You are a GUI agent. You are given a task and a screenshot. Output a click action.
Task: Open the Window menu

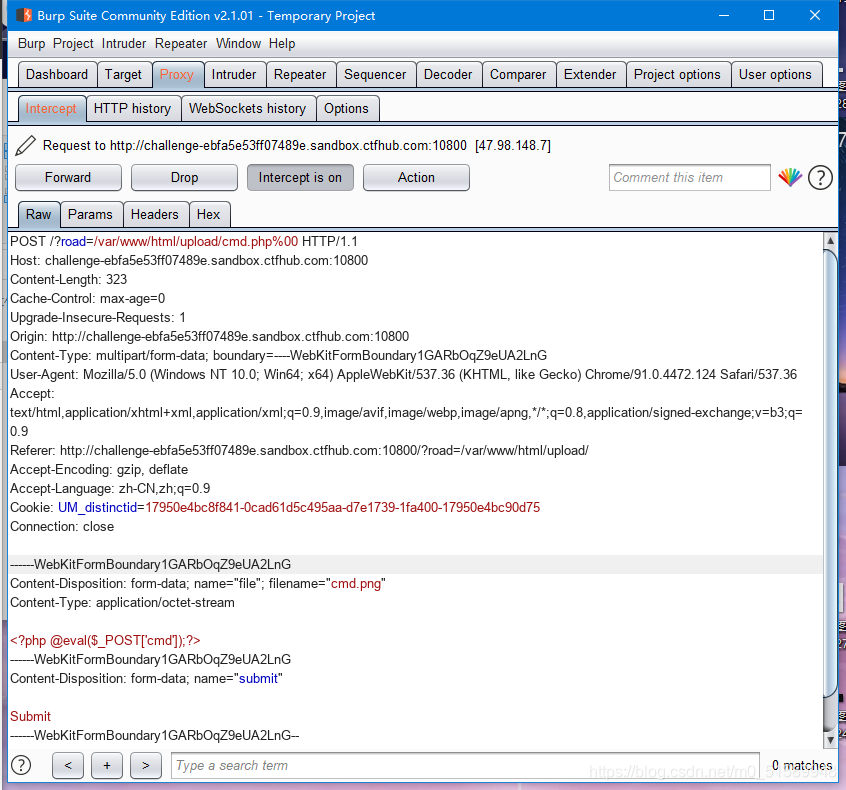coord(238,44)
